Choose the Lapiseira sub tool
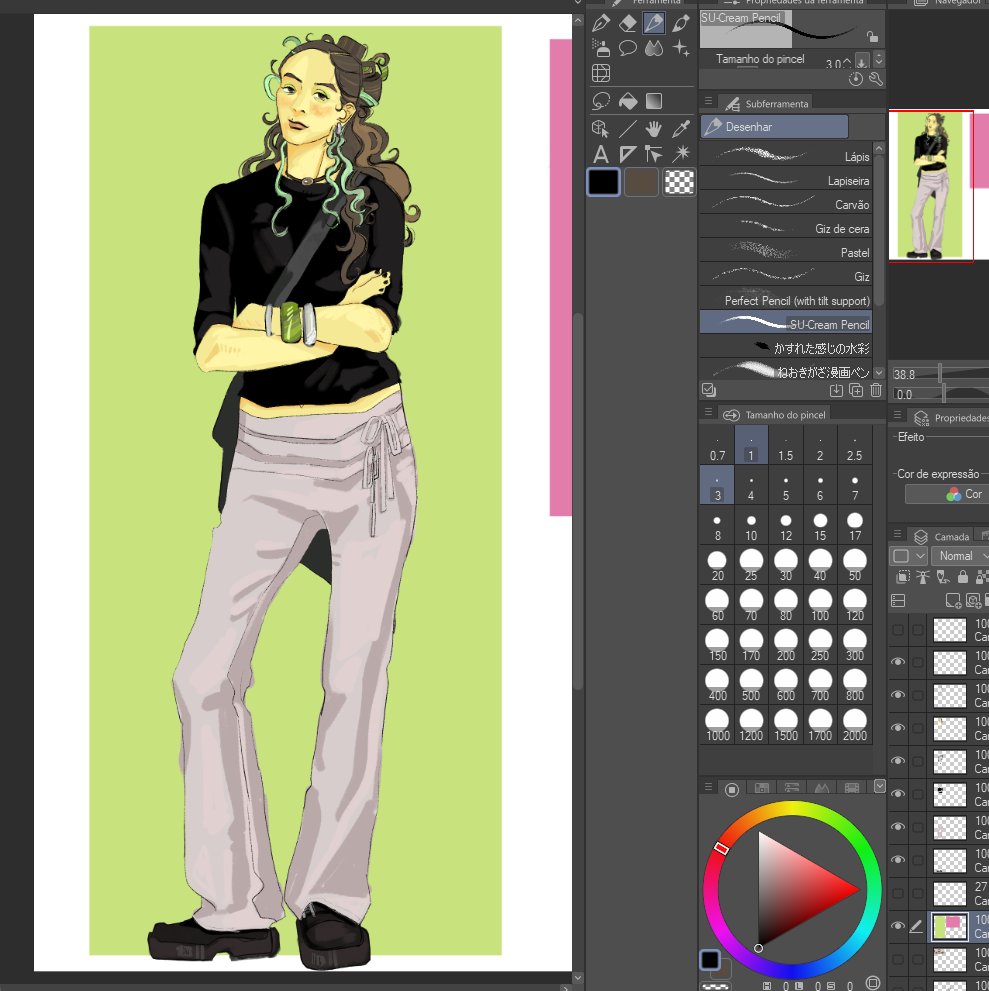This screenshot has width=989, height=991. pos(786,180)
